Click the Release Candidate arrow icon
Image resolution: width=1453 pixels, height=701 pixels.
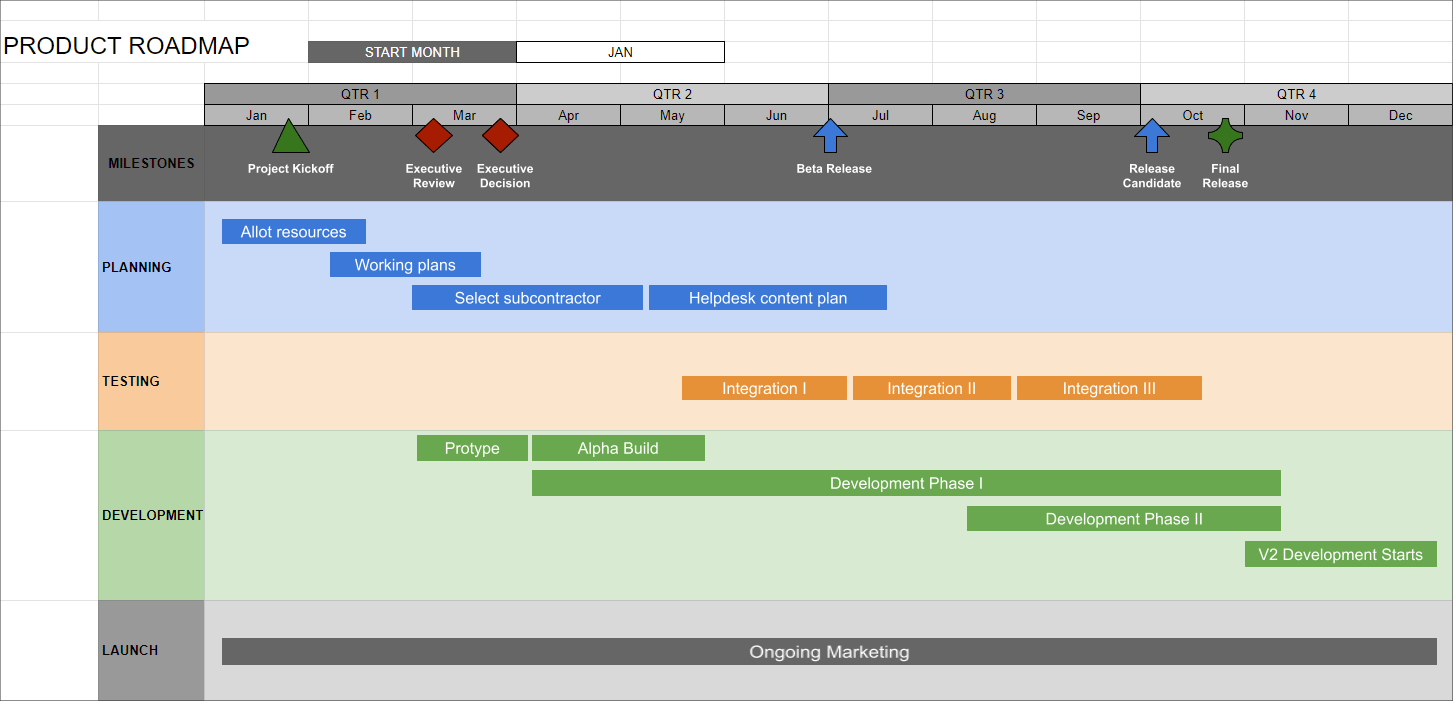[1152, 136]
